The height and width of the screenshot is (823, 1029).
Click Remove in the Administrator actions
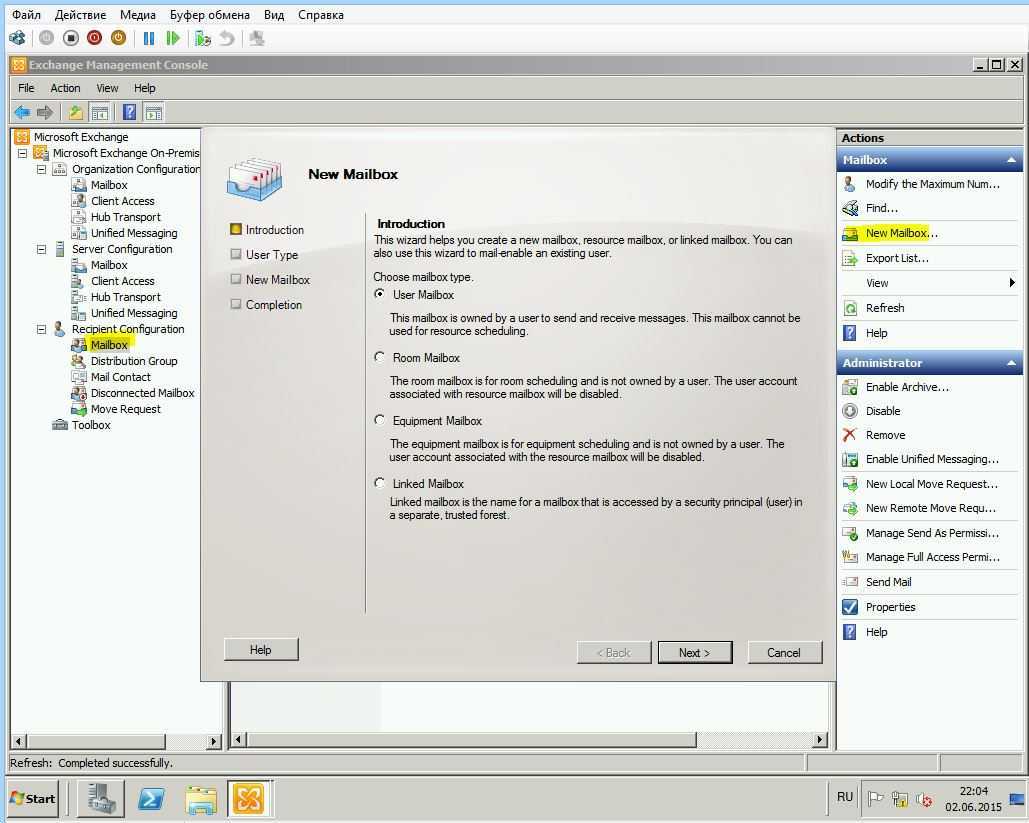click(885, 435)
